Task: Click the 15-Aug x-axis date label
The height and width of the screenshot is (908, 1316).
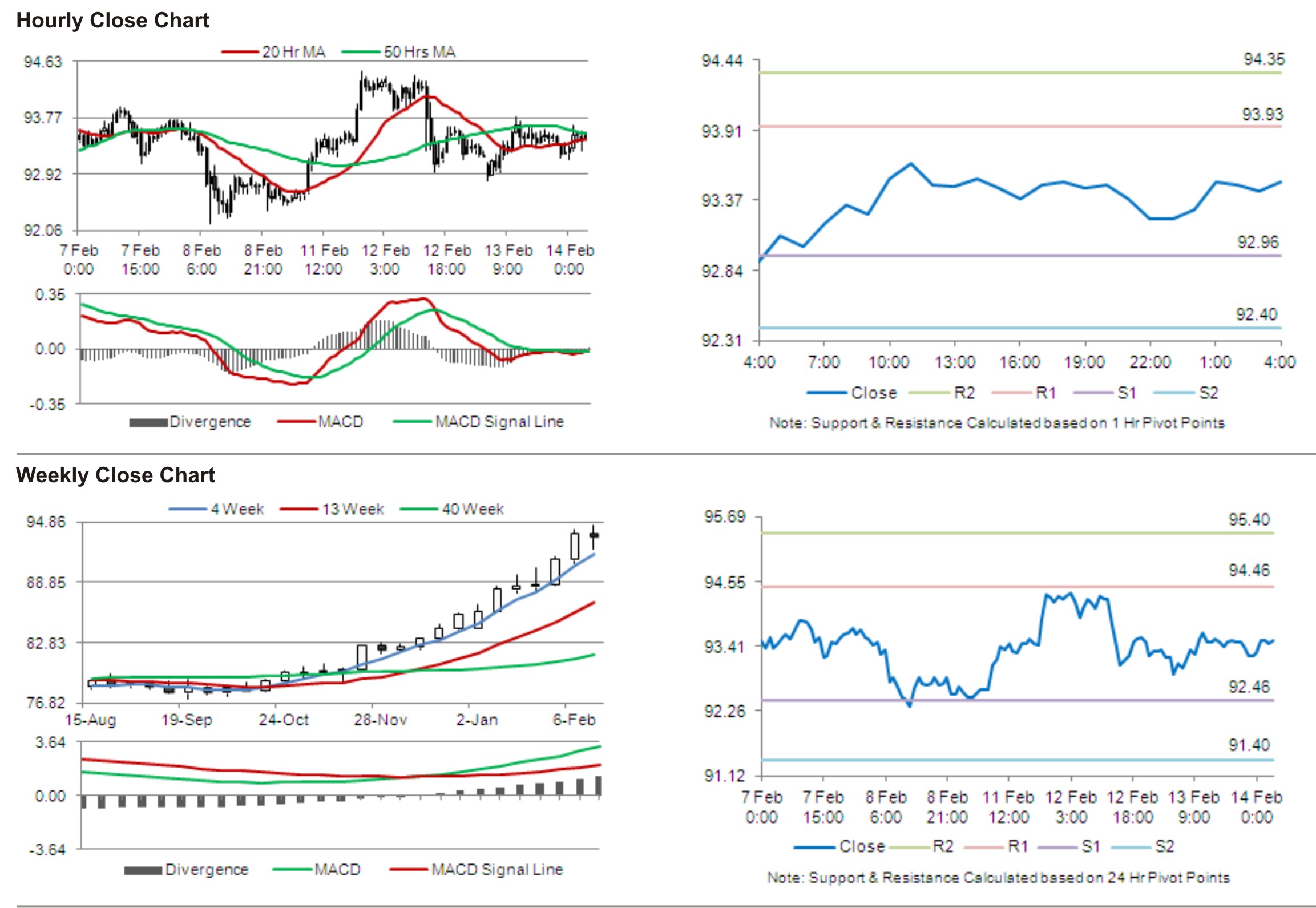Action: (x=91, y=720)
